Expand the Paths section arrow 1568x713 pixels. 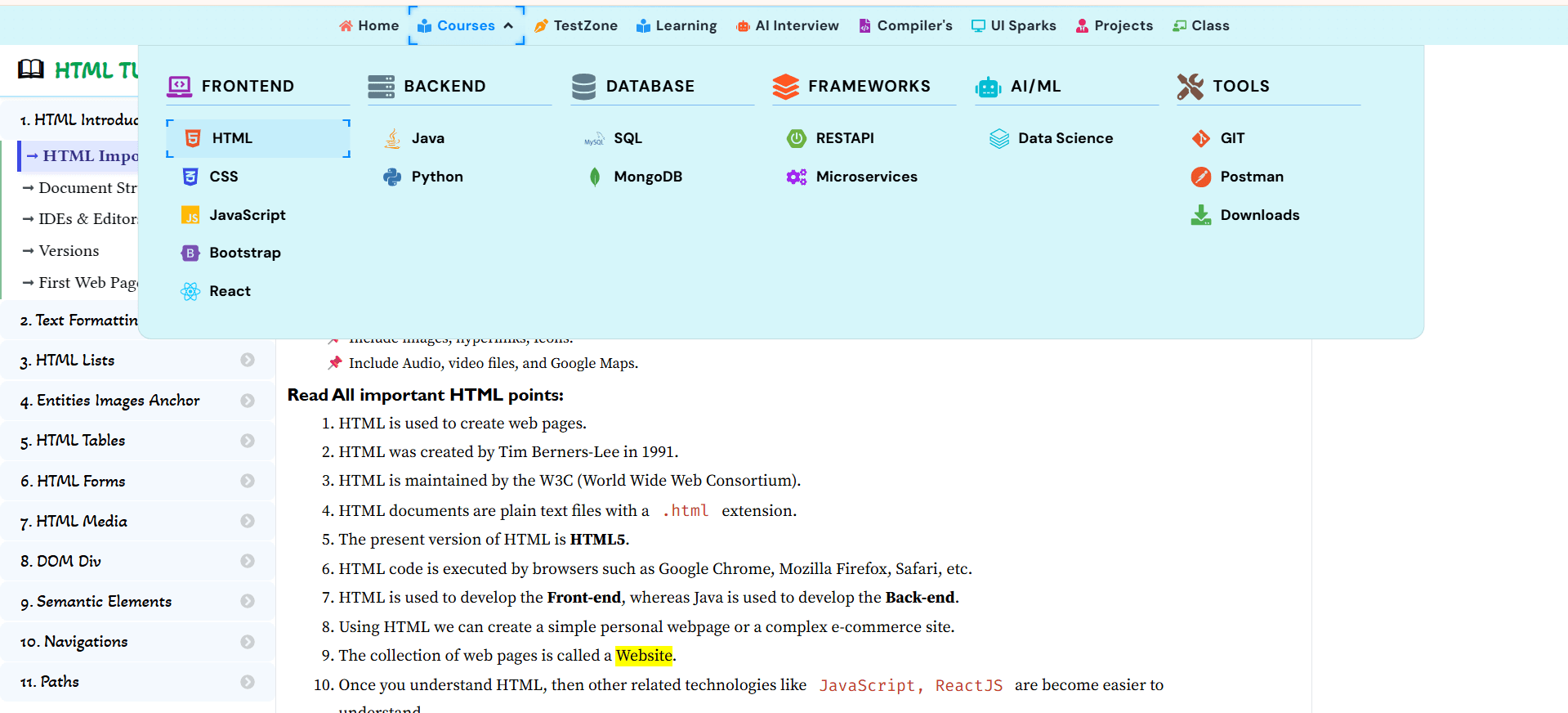tap(248, 682)
